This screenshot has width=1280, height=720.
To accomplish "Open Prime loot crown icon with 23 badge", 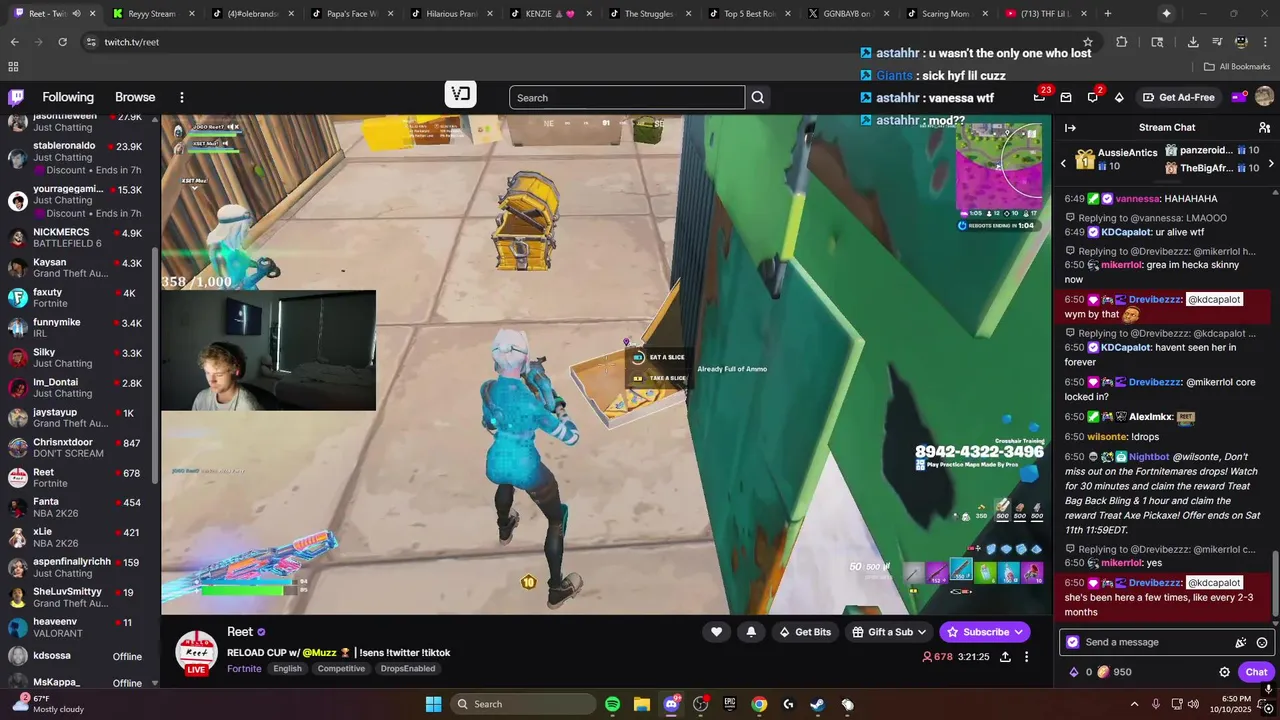I will point(1039,97).
